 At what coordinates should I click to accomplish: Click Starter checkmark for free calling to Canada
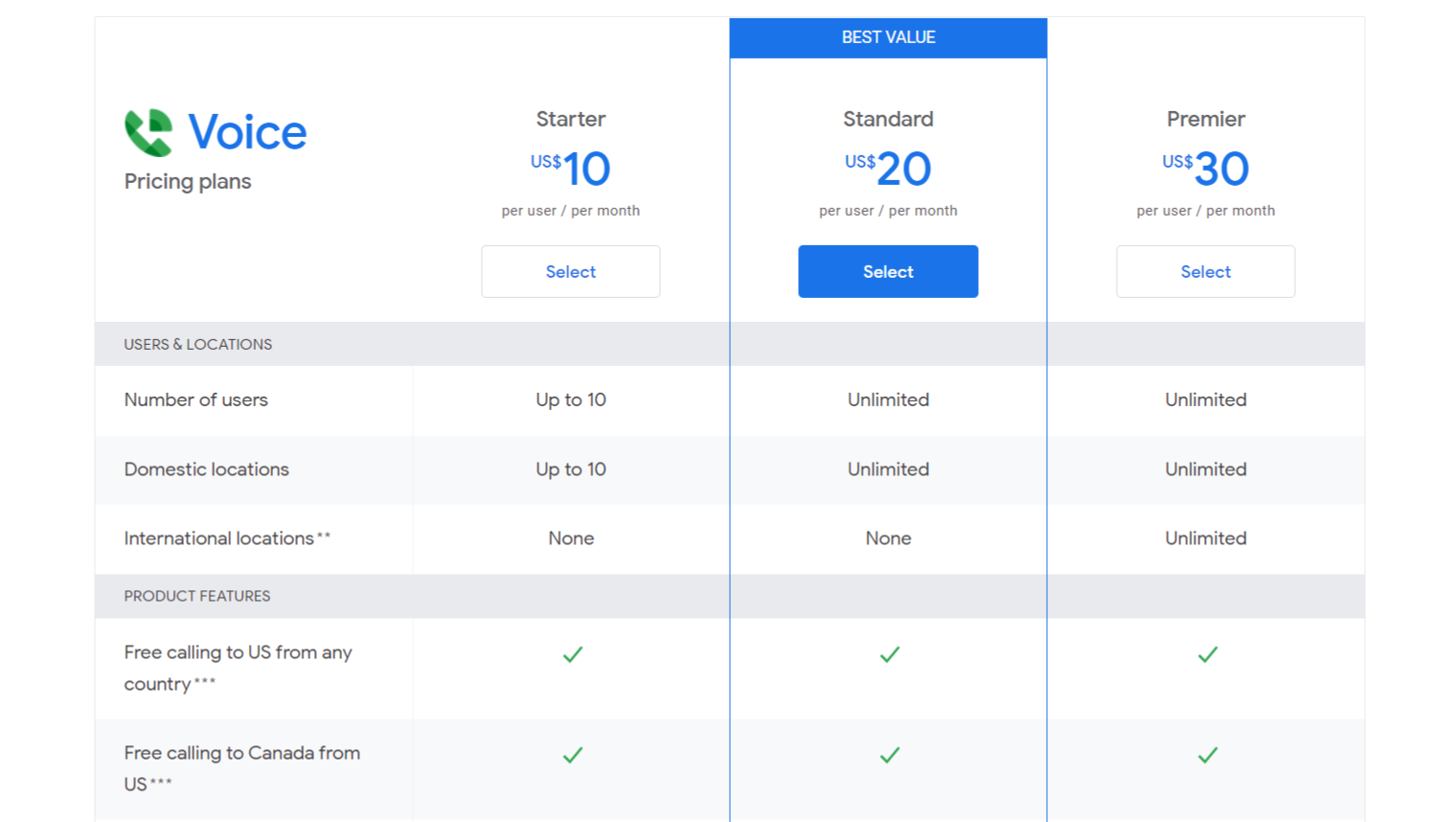tap(573, 755)
